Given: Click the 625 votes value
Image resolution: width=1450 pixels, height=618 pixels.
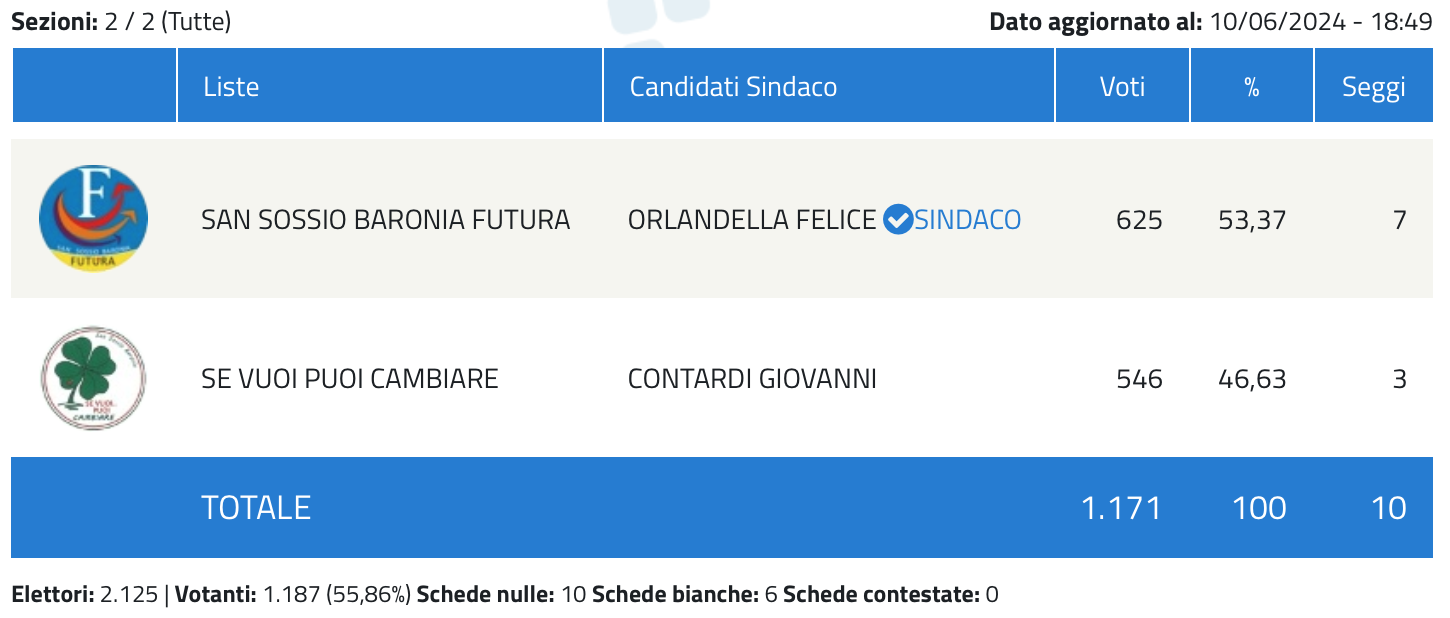Looking at the screenshot, I should pyautogui.click(x=1139, y=219).
